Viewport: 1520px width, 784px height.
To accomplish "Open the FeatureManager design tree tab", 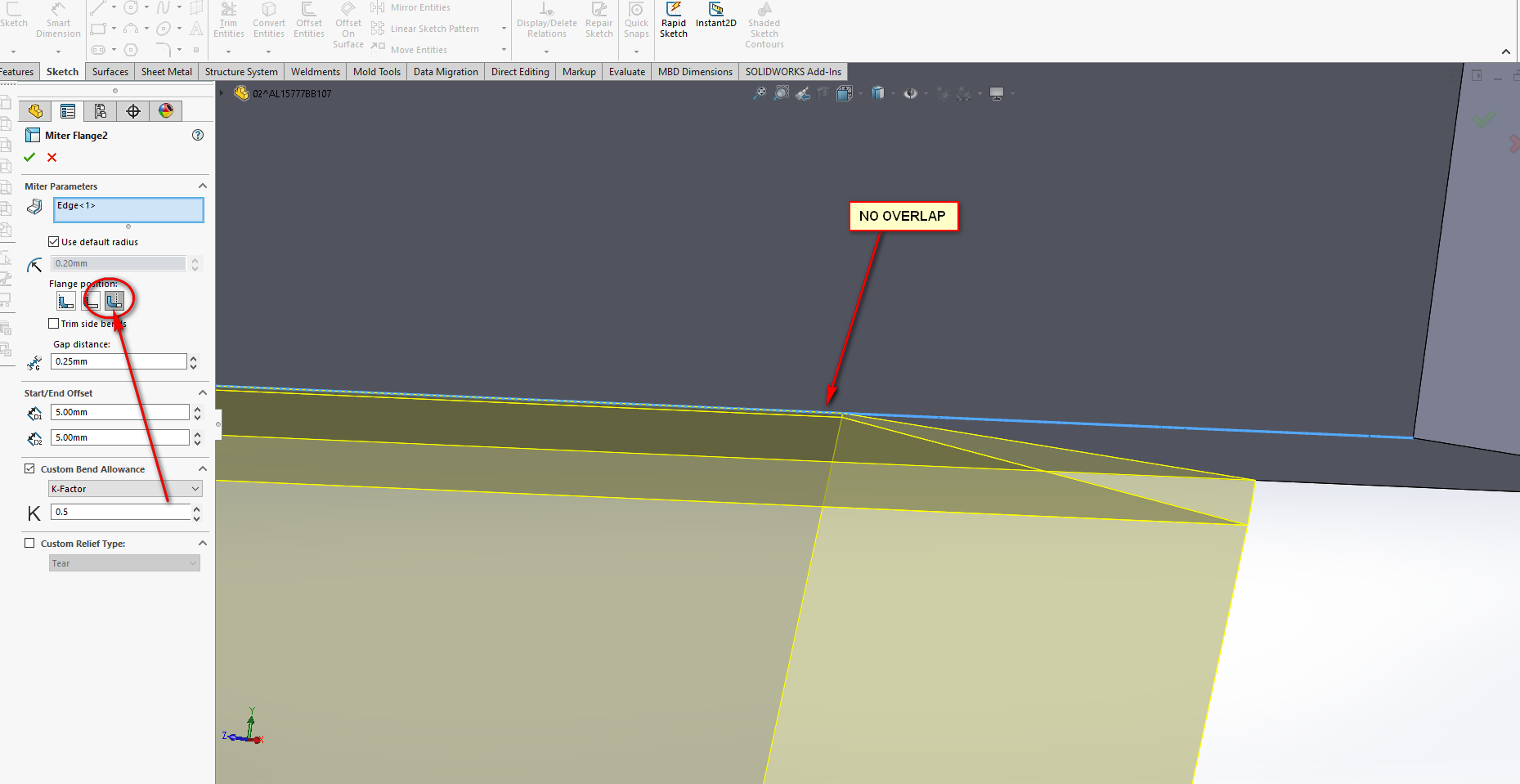I will [x=35, y=111].
